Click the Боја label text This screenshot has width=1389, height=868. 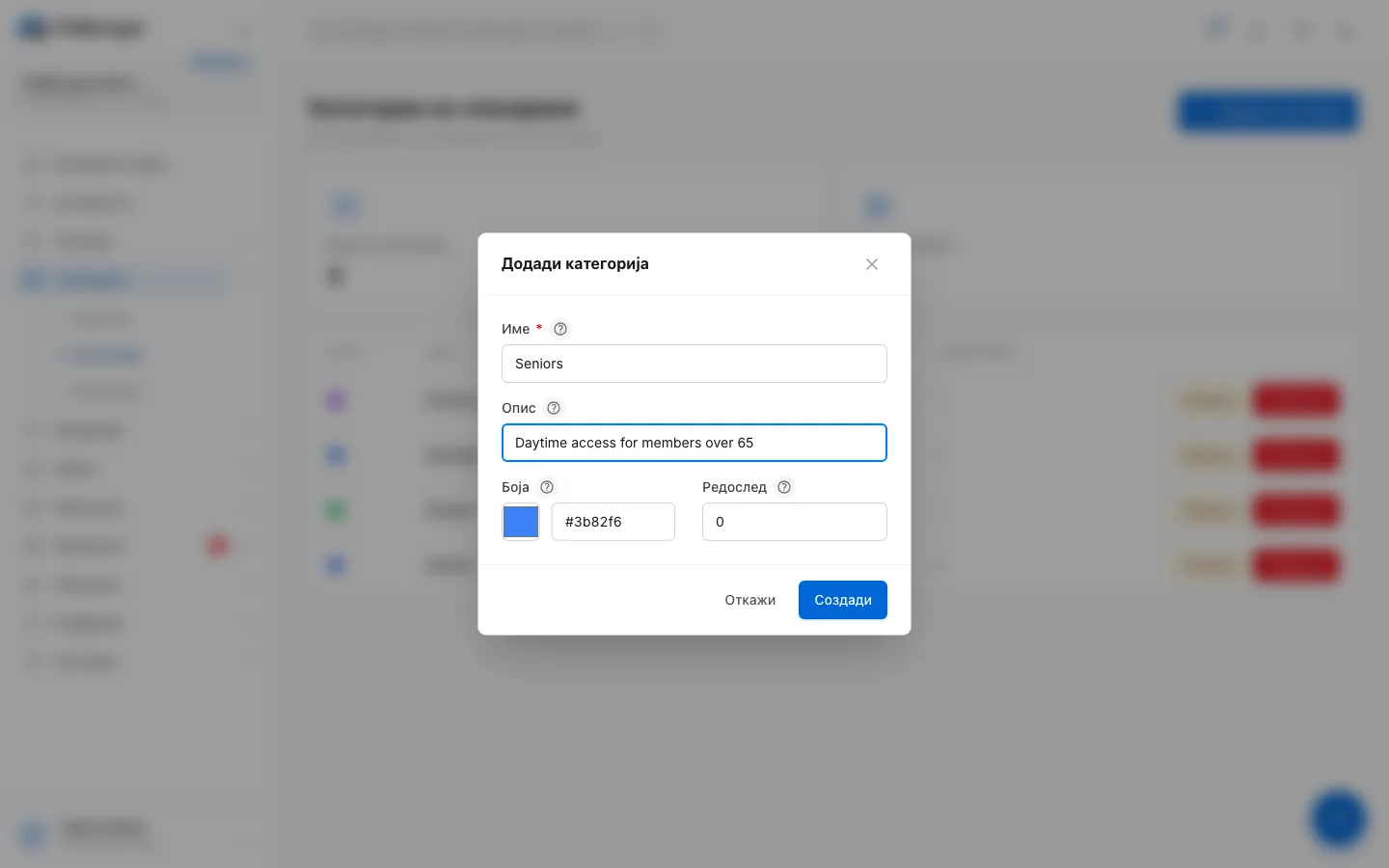click(x=515, y=487)
